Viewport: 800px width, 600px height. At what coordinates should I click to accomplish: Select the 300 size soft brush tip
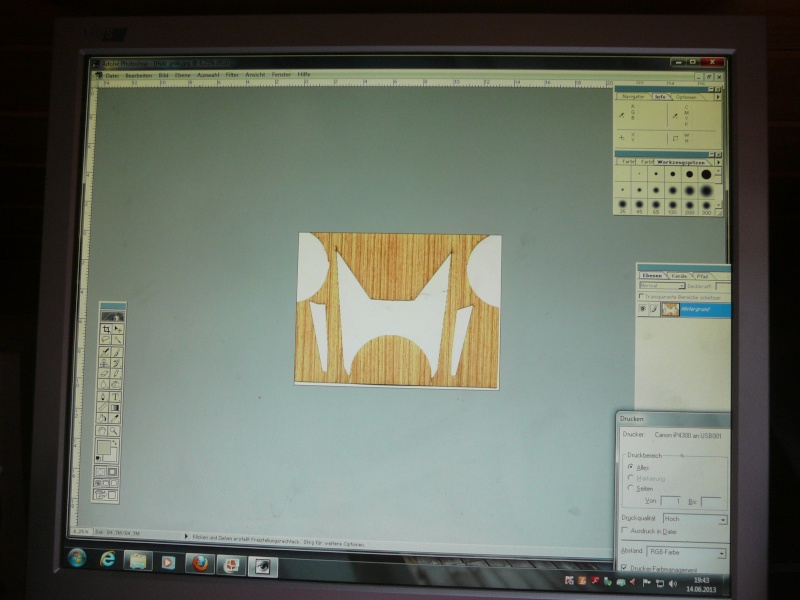click(706, 206)
